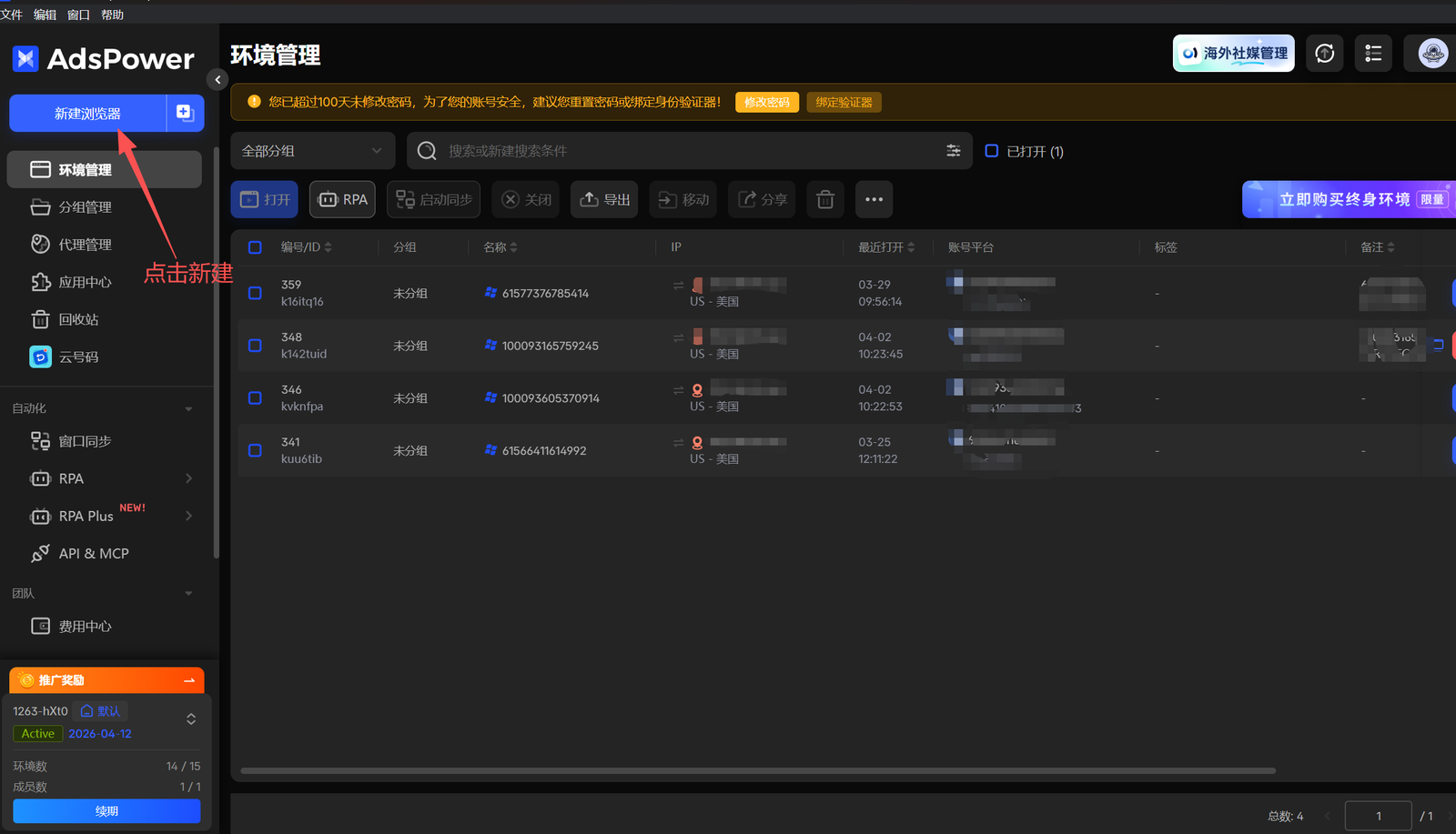Click the 新建浏览器 button
This screenshot has width=1456, height=834.
(x=87, y=113)
